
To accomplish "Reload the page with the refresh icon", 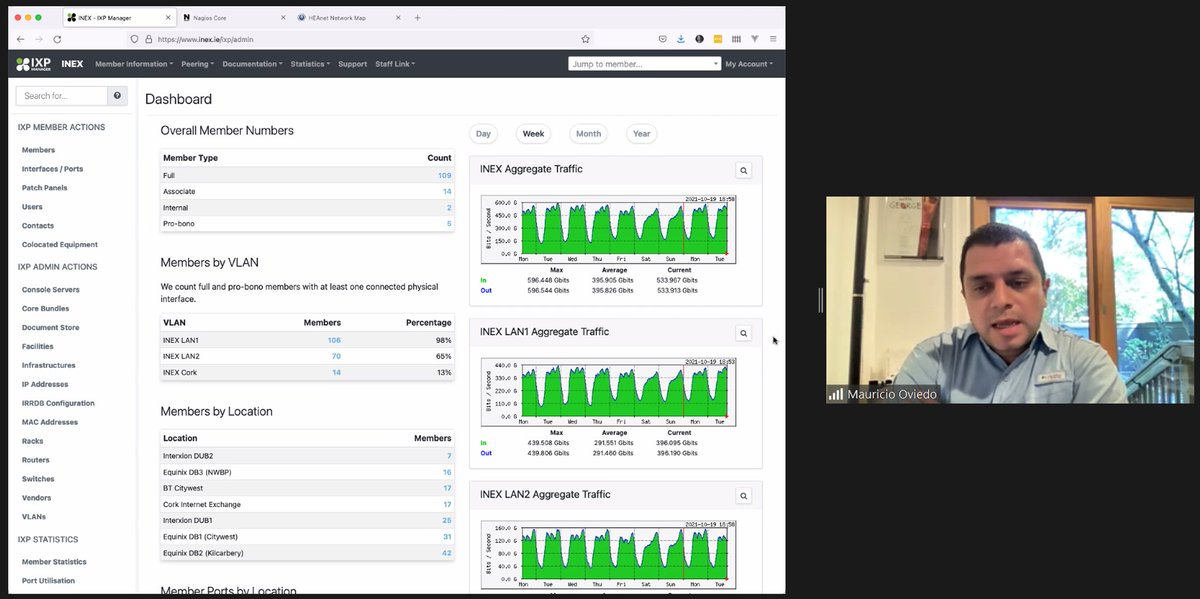I will click(x=57, y=39).
